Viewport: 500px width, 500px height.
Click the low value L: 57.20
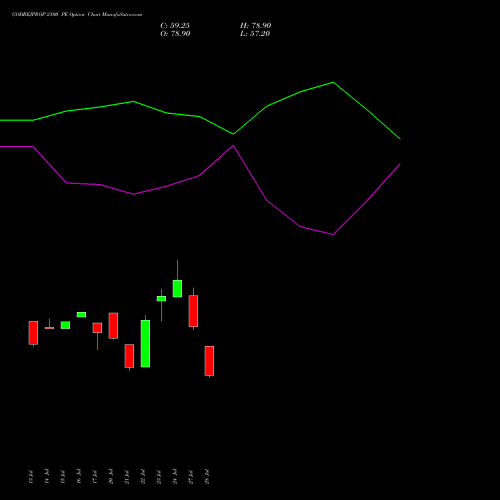click(255, 34)
